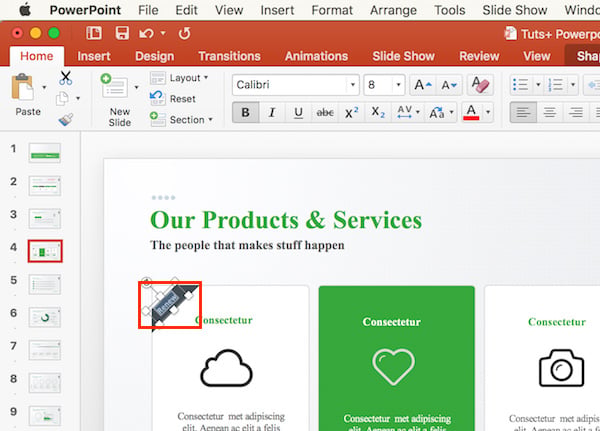The height and width of the screenshot is (431, 600).
Task: Click the heart icon on green card
Action: [394, 366]
